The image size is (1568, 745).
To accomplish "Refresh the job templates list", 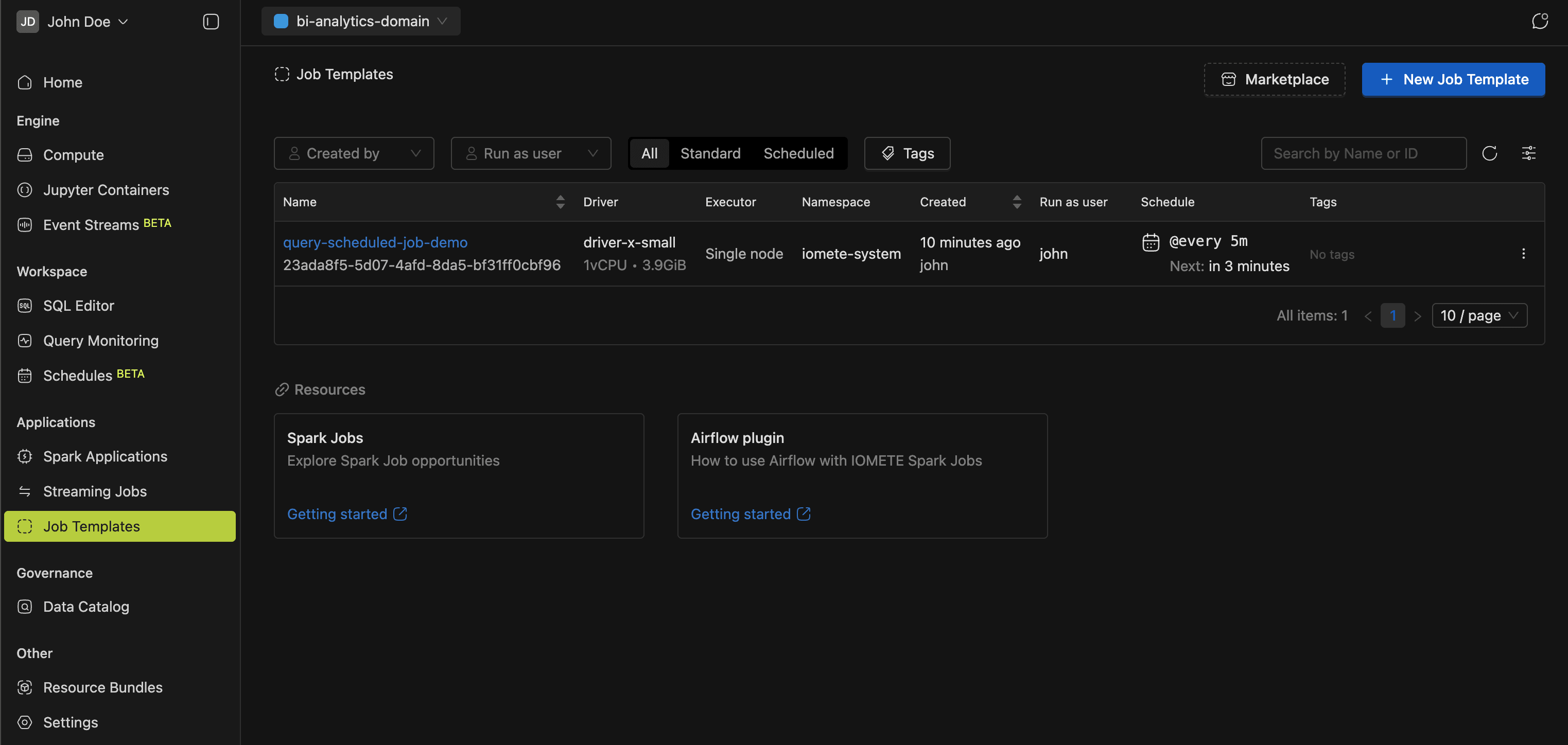I will click(1490, 153).
